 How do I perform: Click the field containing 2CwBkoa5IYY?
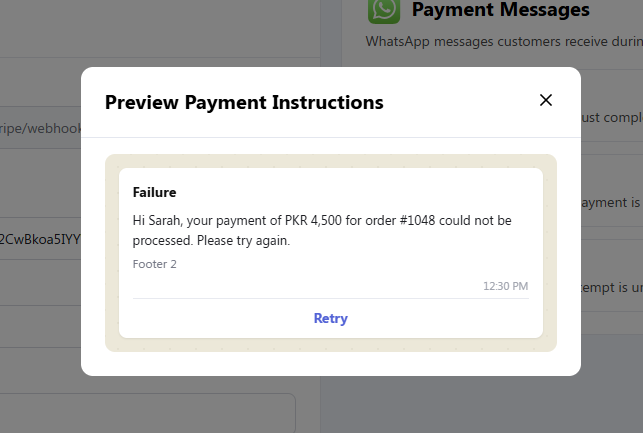(41, 239)
